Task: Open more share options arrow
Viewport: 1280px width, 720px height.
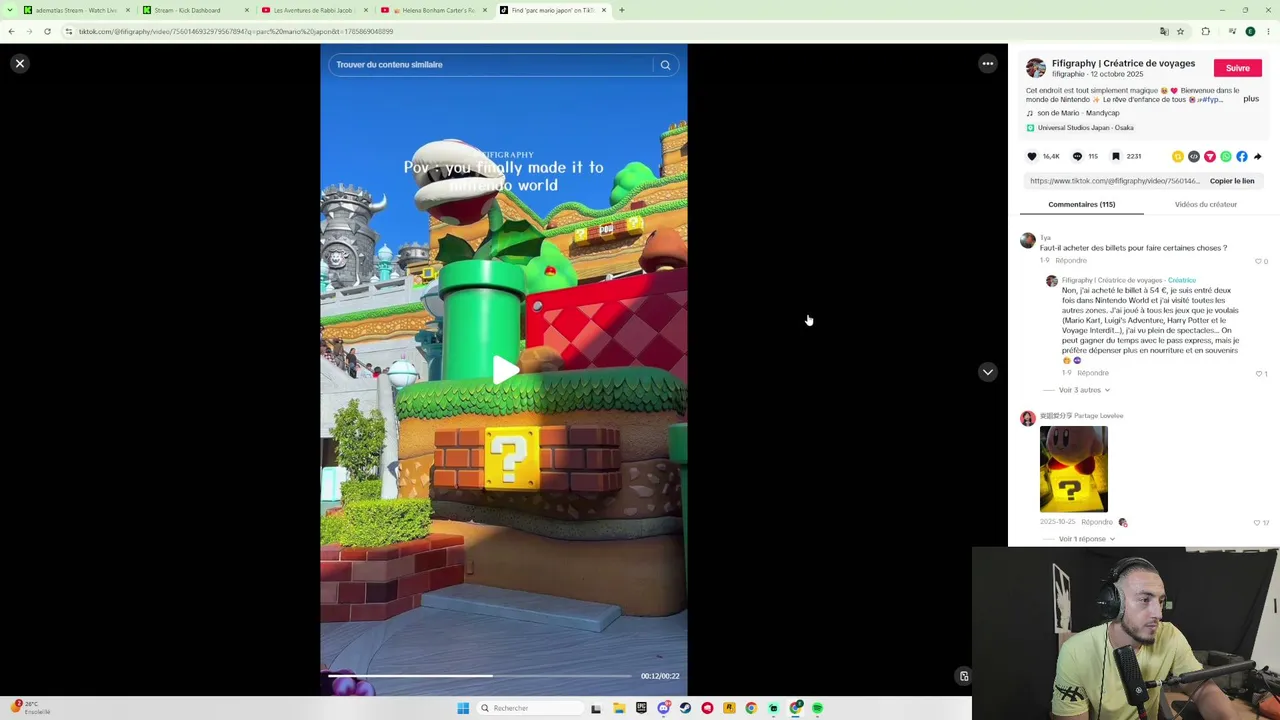Action: pos(1258,156)
